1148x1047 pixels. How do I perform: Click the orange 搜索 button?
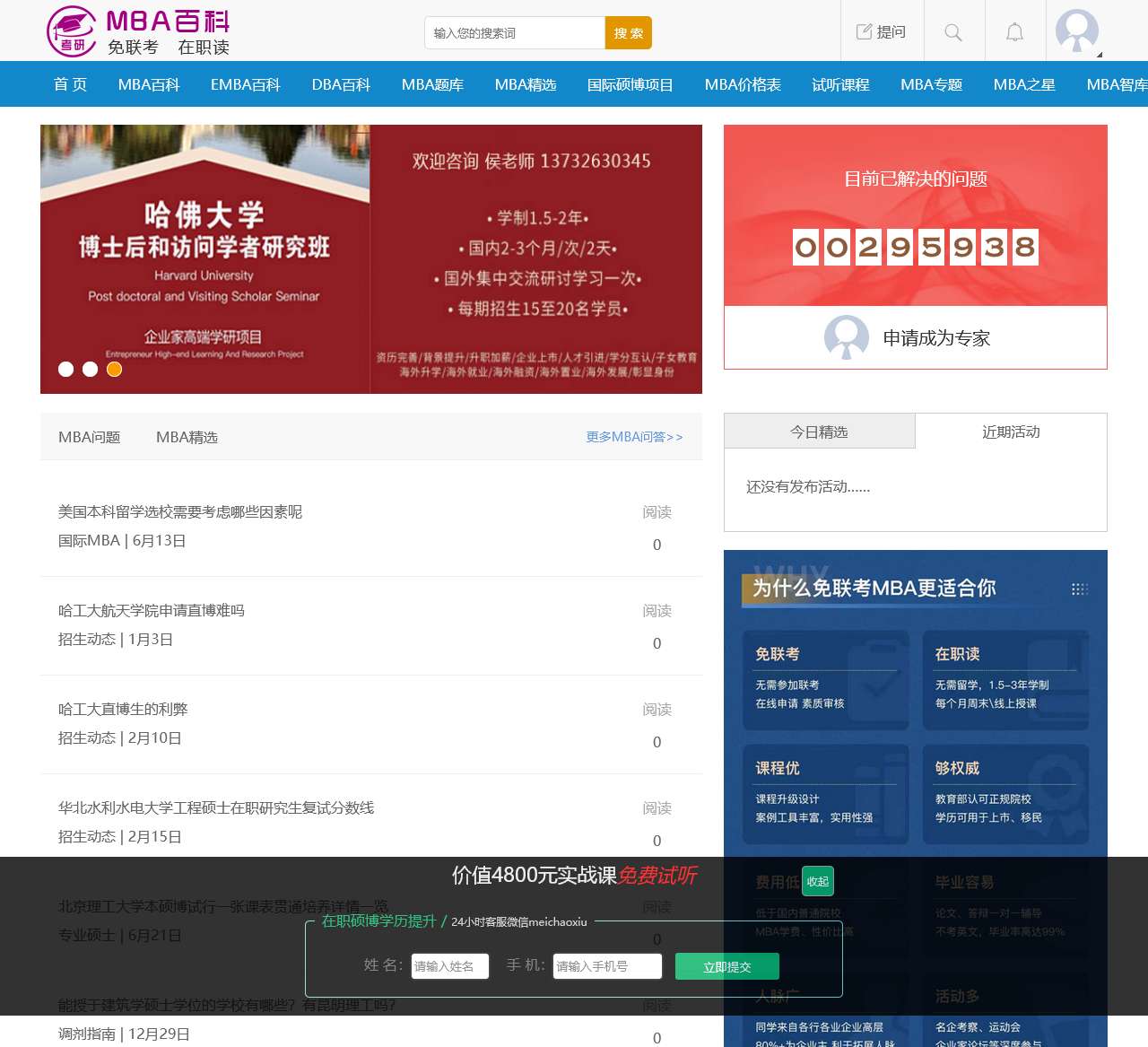point(629,33)
